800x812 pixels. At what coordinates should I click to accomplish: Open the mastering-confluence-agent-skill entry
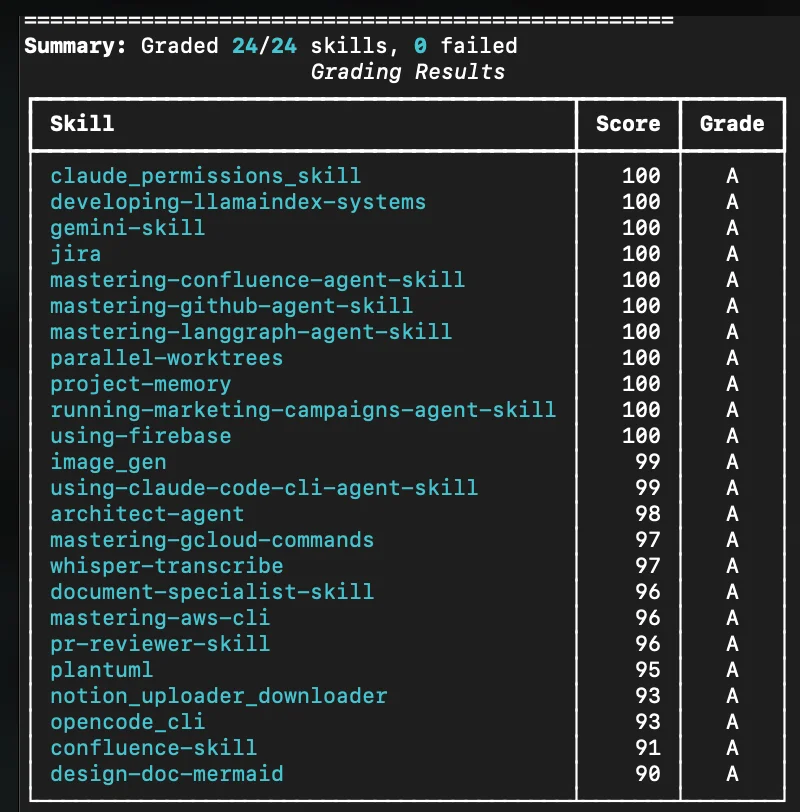257,280
